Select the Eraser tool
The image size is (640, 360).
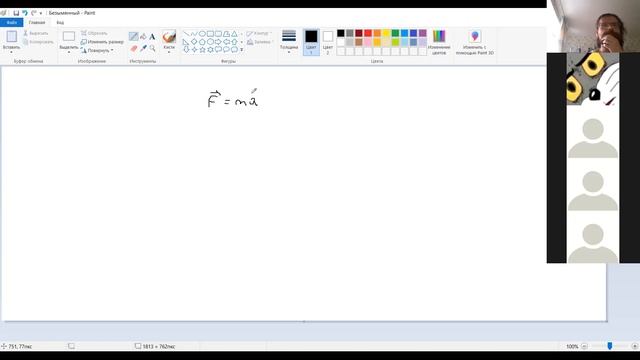(134, 49)
